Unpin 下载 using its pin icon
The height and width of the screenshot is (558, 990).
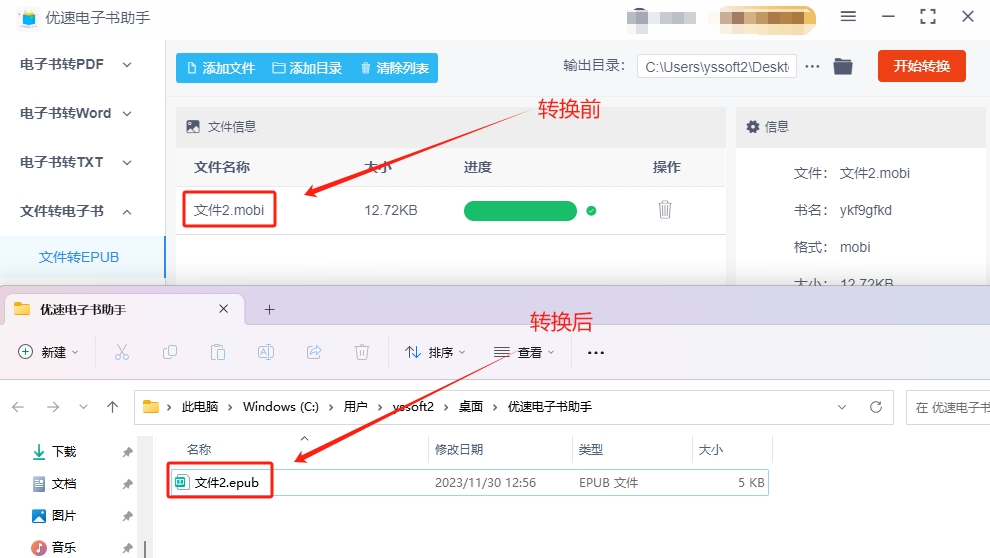click(128, 452)
